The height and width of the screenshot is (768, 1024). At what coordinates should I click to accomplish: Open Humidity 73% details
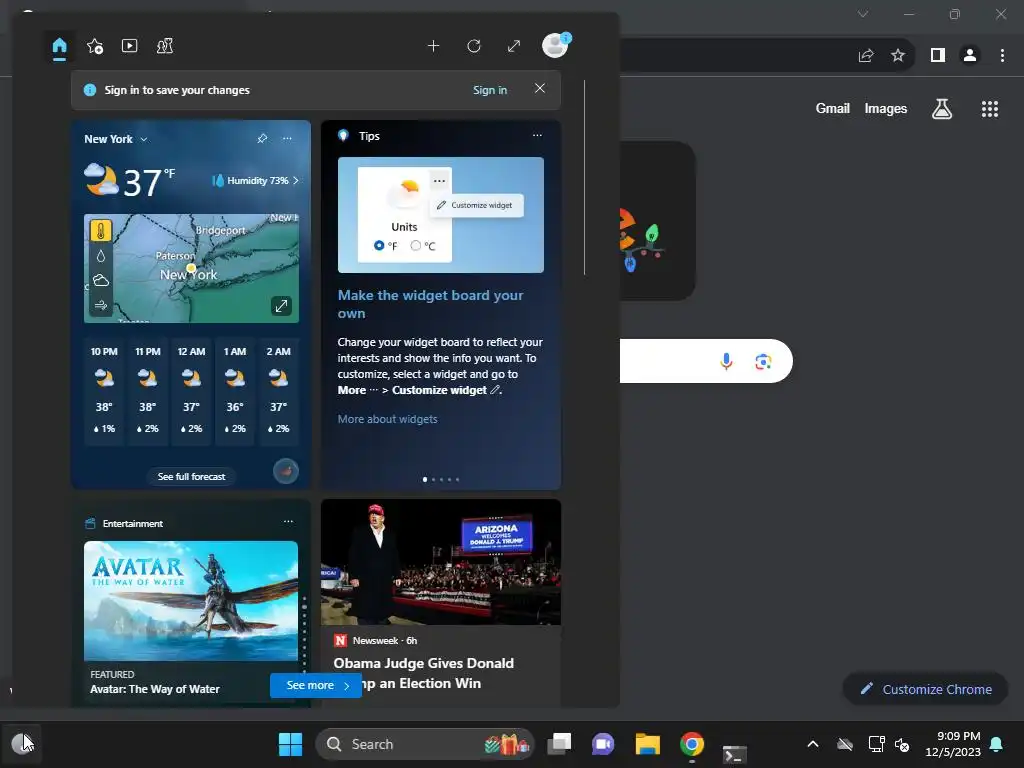click(255, 180)
